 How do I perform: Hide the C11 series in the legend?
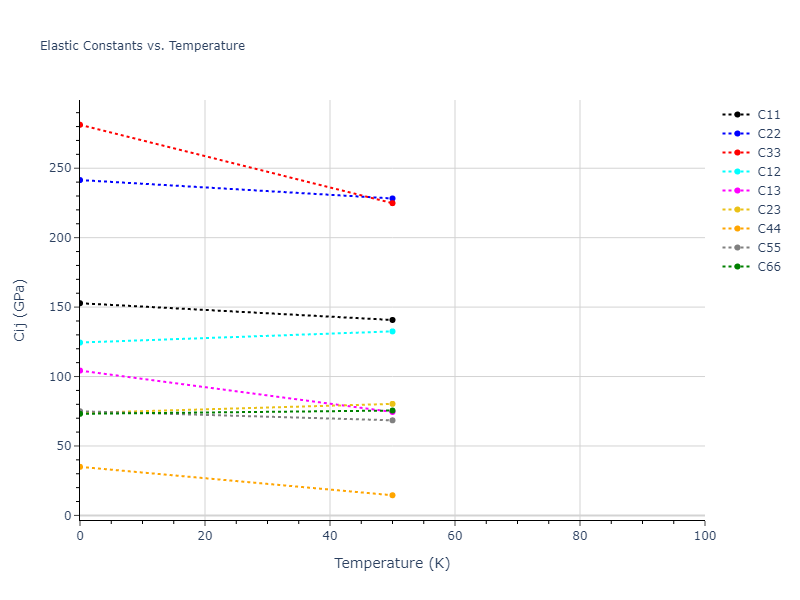point(768,115)
